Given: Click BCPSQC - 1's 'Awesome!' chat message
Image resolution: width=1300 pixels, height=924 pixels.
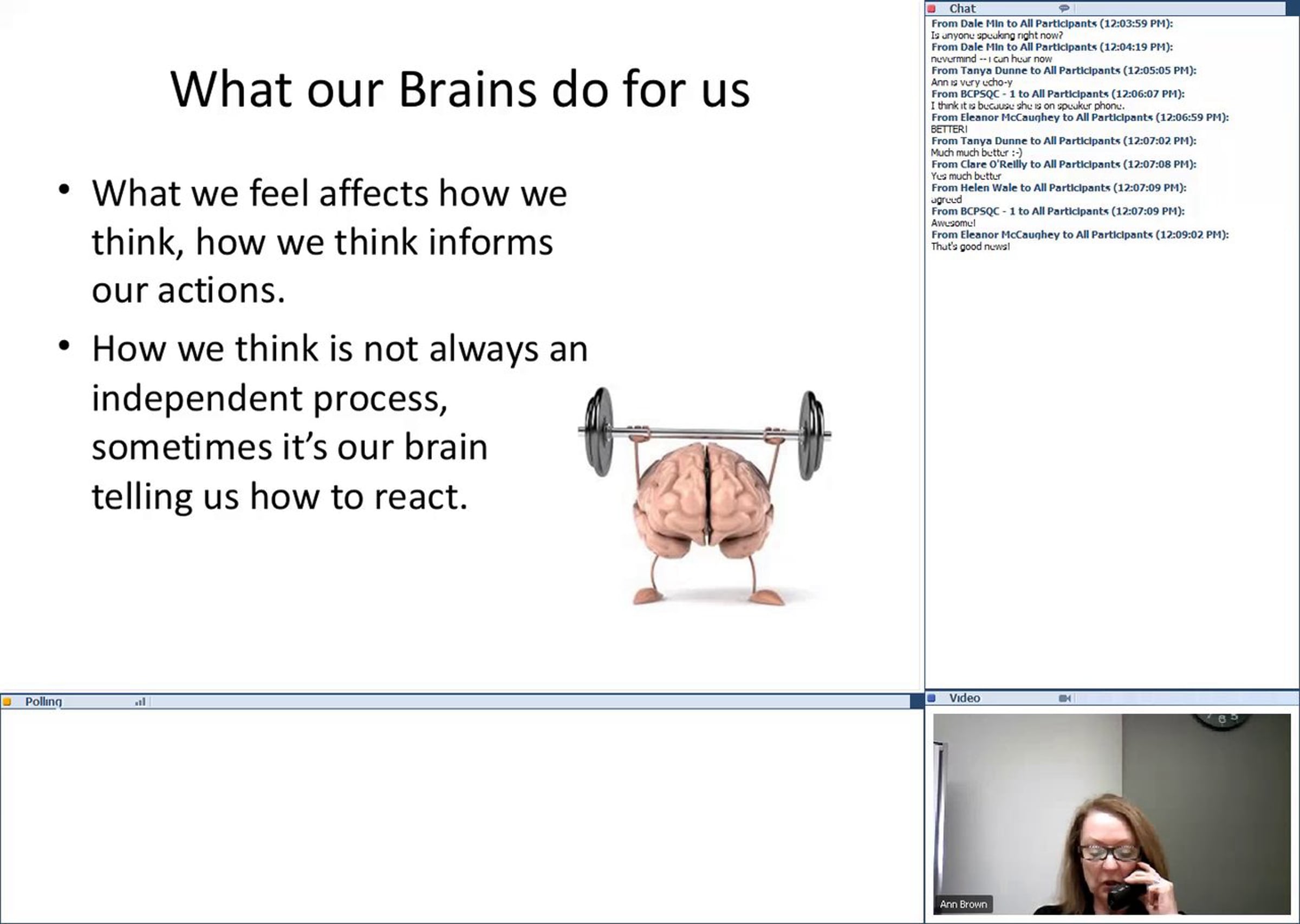Looking at the screenshot, I should click(x=953, y=223).
